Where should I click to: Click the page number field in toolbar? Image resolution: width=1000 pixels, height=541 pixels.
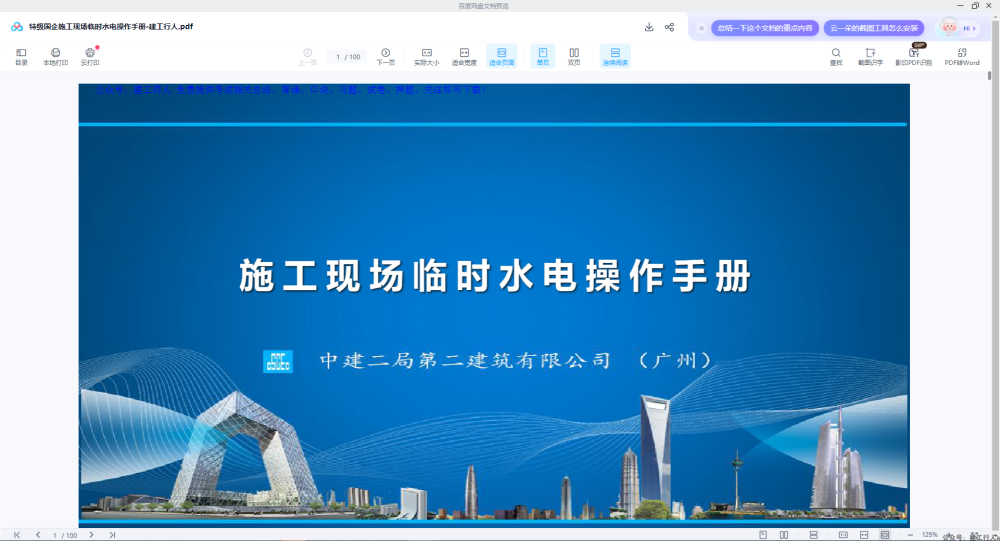[x=348, y=57]
